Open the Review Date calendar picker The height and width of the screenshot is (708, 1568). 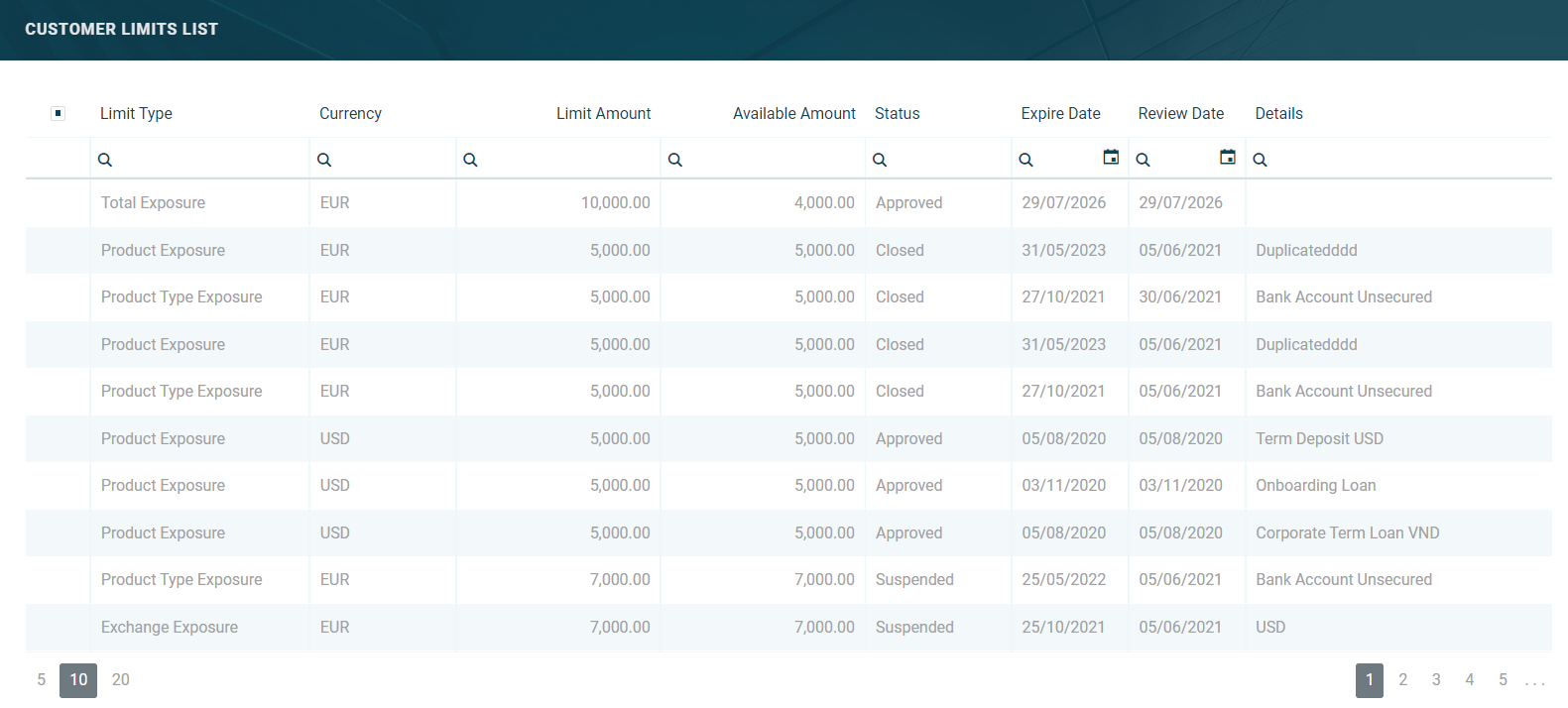point(1228,158)
